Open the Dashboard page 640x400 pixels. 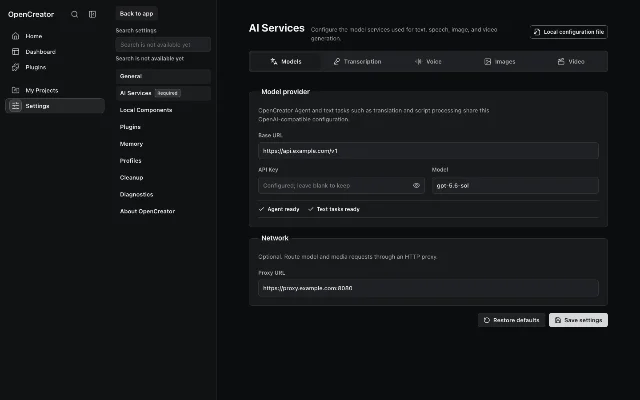(55, 51)
